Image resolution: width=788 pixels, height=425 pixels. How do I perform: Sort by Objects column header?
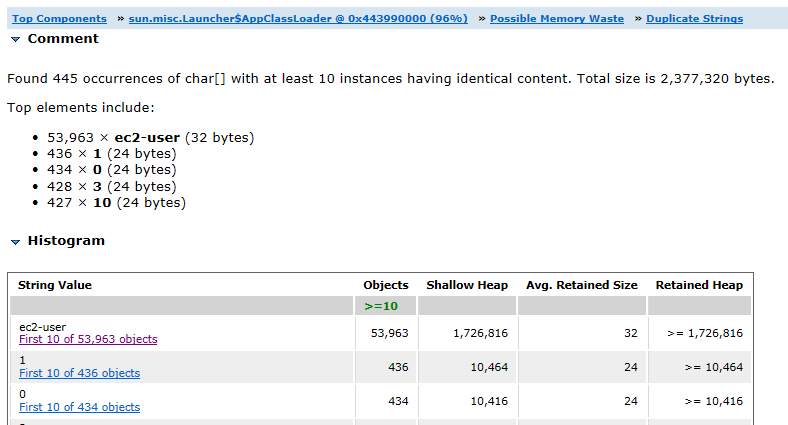point(386,285)
